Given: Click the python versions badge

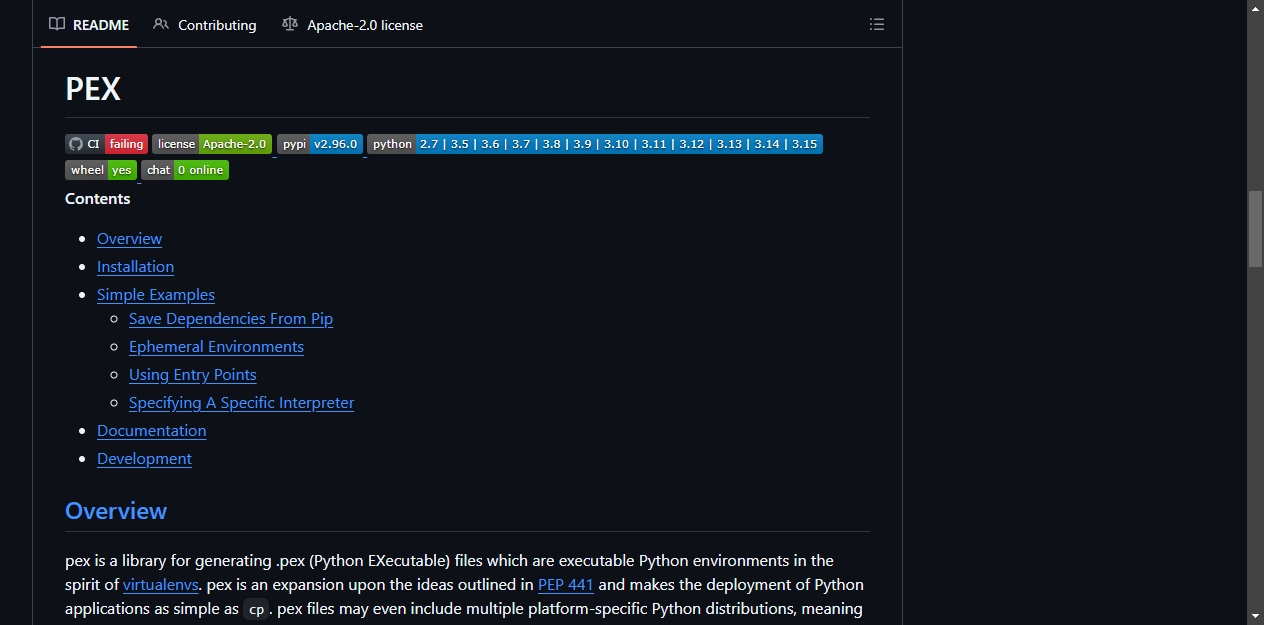Looking at the screenshot, I should [x=595, y=144].
